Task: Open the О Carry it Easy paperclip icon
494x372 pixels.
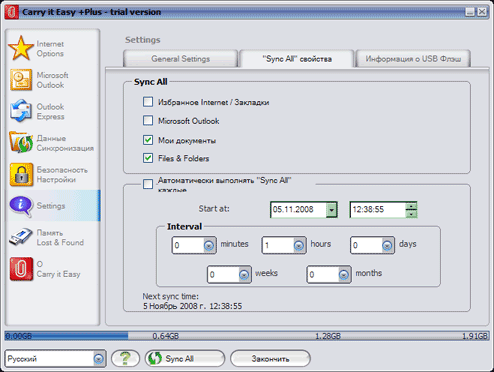Action: click(x=21, y=269)
